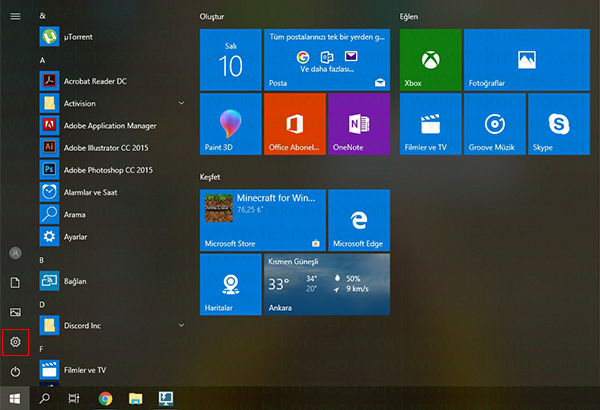This screenshot has height=410, width=600.
Task: Launch the Xbox tile
Action: [x=430, y=60]
